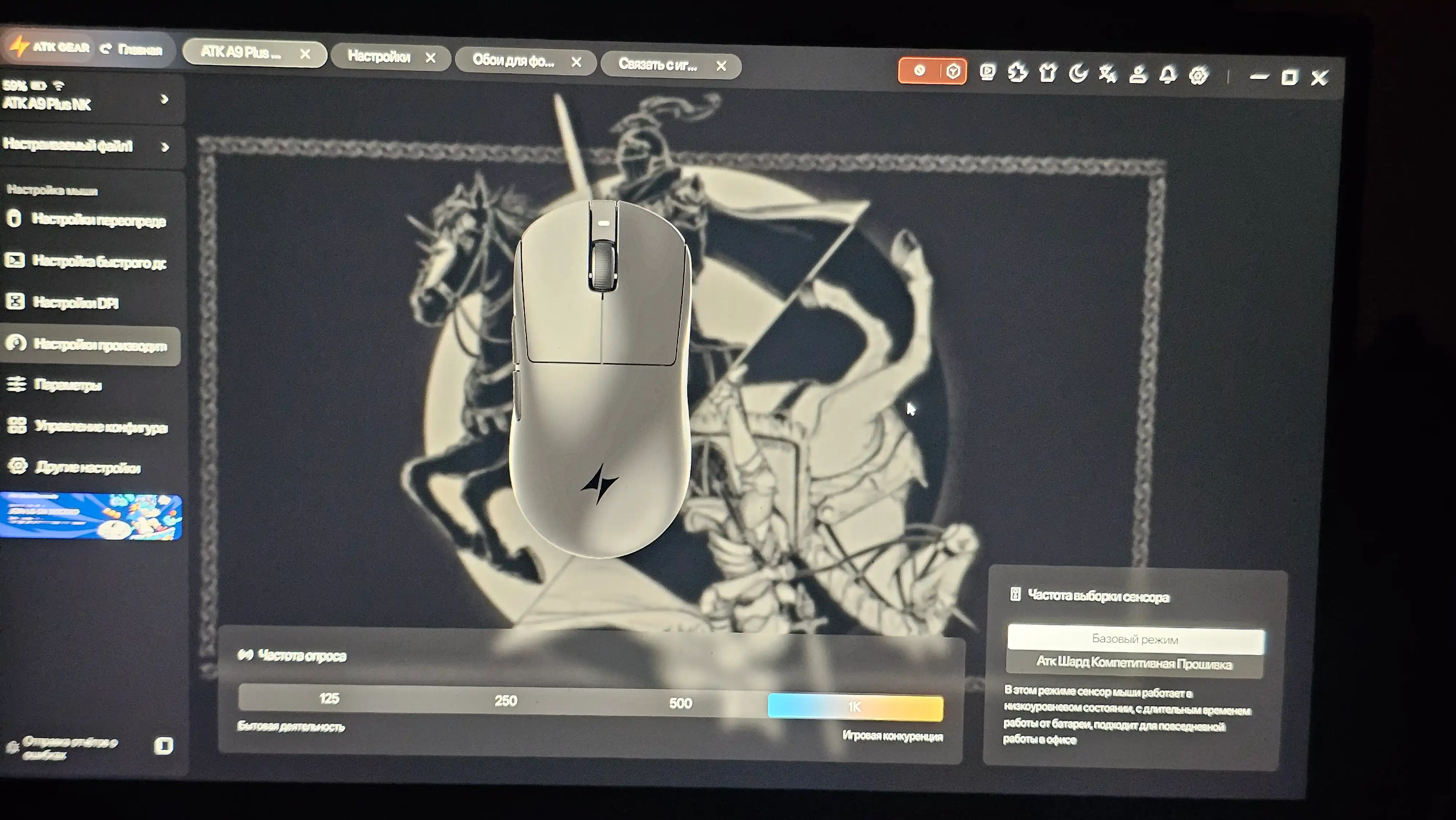This screenshot has width=1456, height=820.
Task: Select Атк Шард Компетитивная Прошивка mode
Action: pyautogui.click(x=1134, y=663)
